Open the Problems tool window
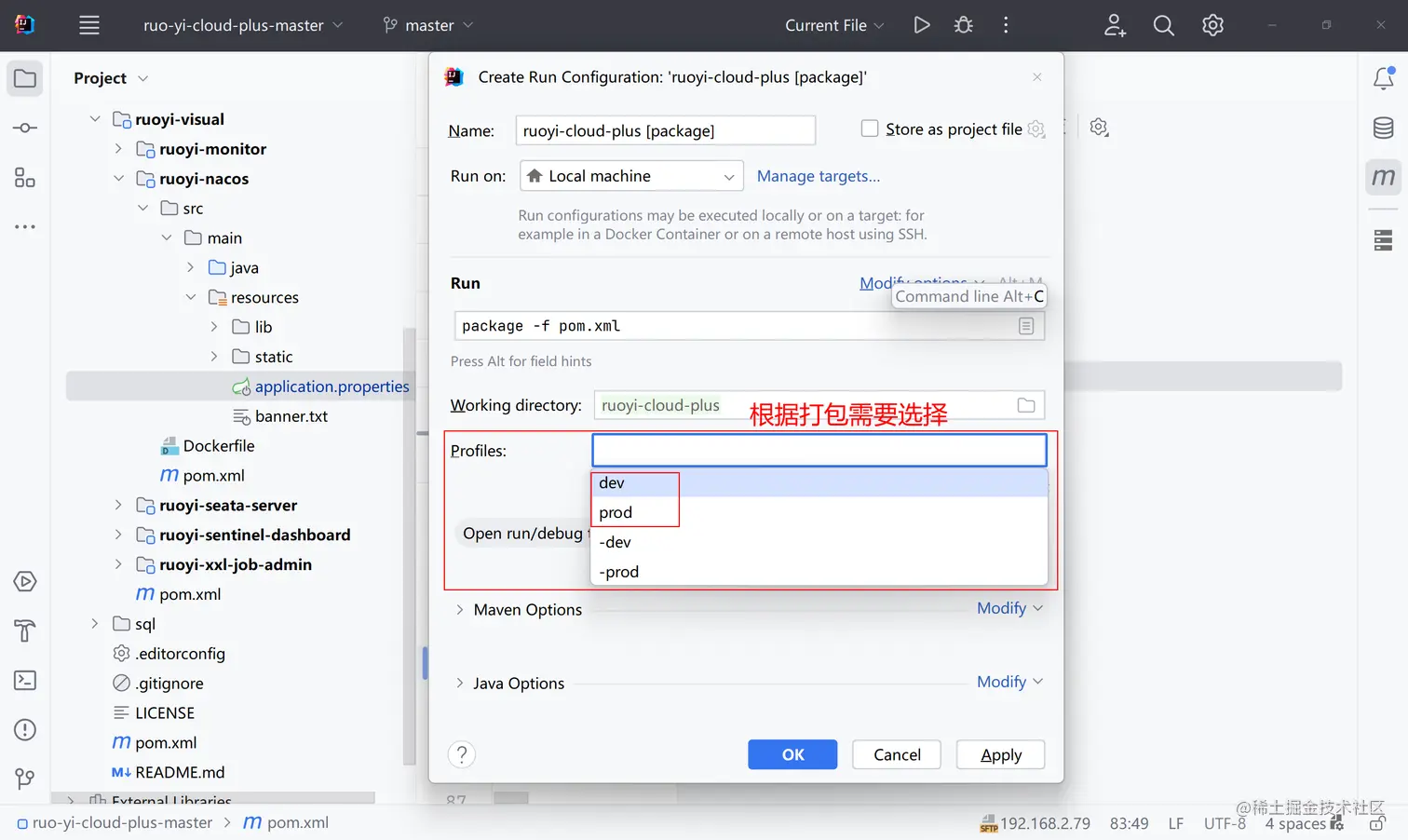This screenshot has height=840, width=1408. click(25, 729)
